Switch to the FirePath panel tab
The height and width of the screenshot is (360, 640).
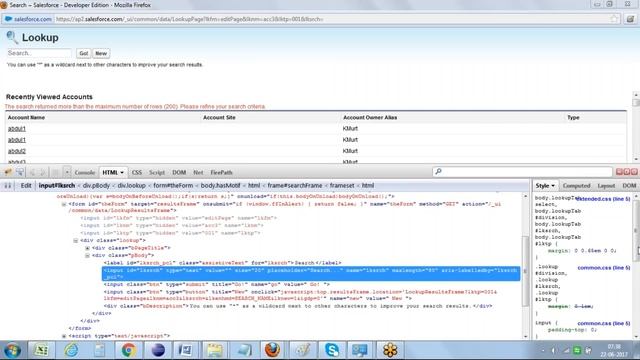point(221,173)
